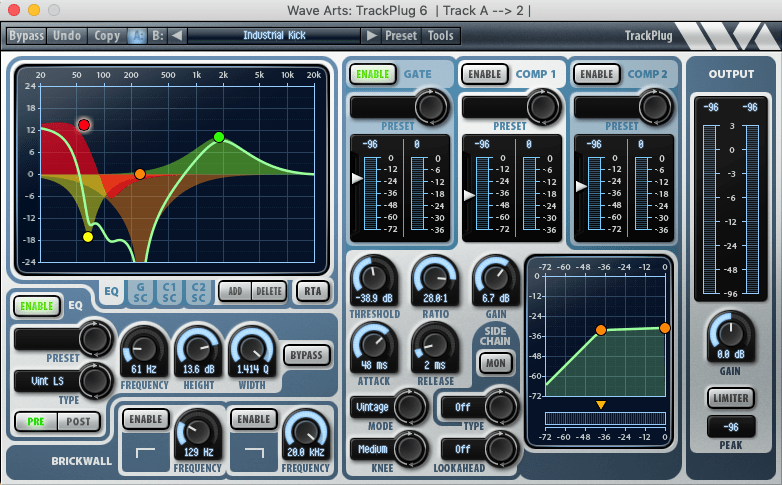Click the orange triangle level marker
The height and width of the screenshot is (485, 782).
601,405
